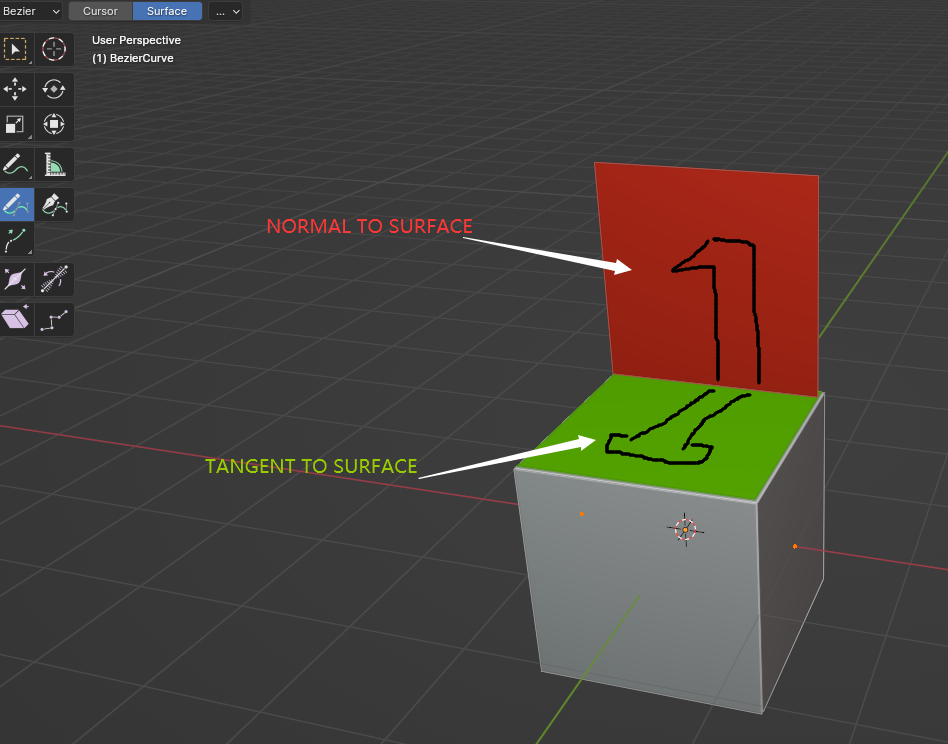Select the Scale tool
This screenshot has width=948, height=744.
[x=15, y=125]
